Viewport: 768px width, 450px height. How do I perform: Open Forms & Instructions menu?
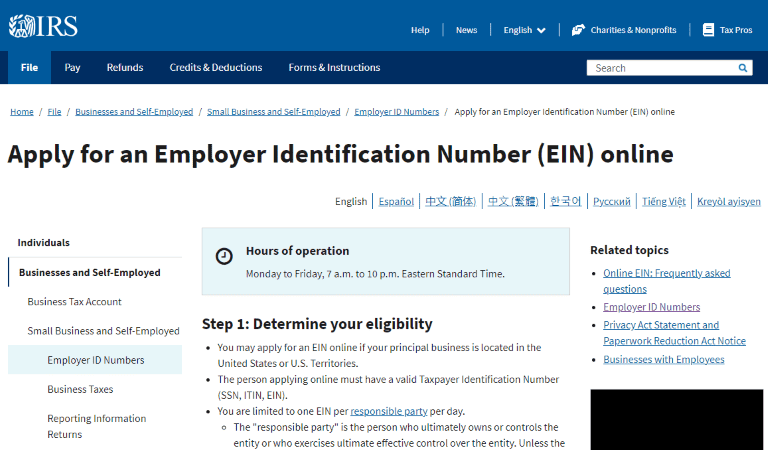tap(334, 68)
